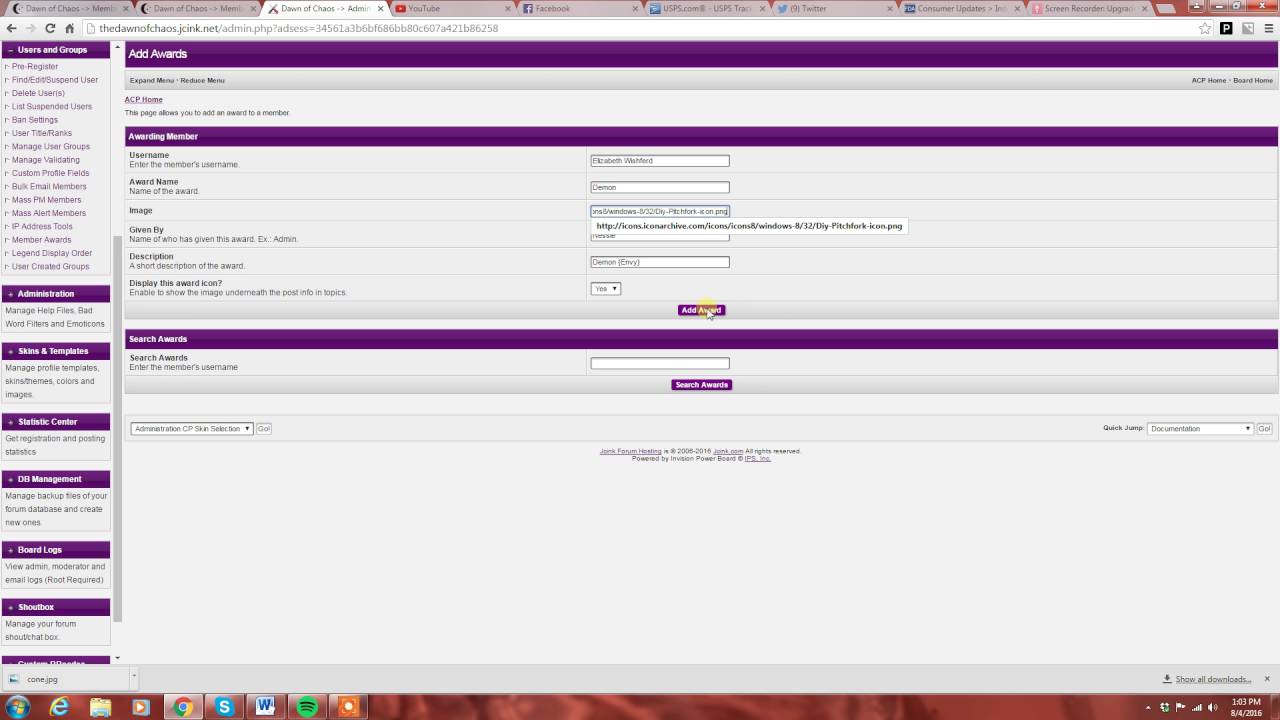1280x720 pixels.
Task: Click the Search Awards username field
Action: point(660,363)
